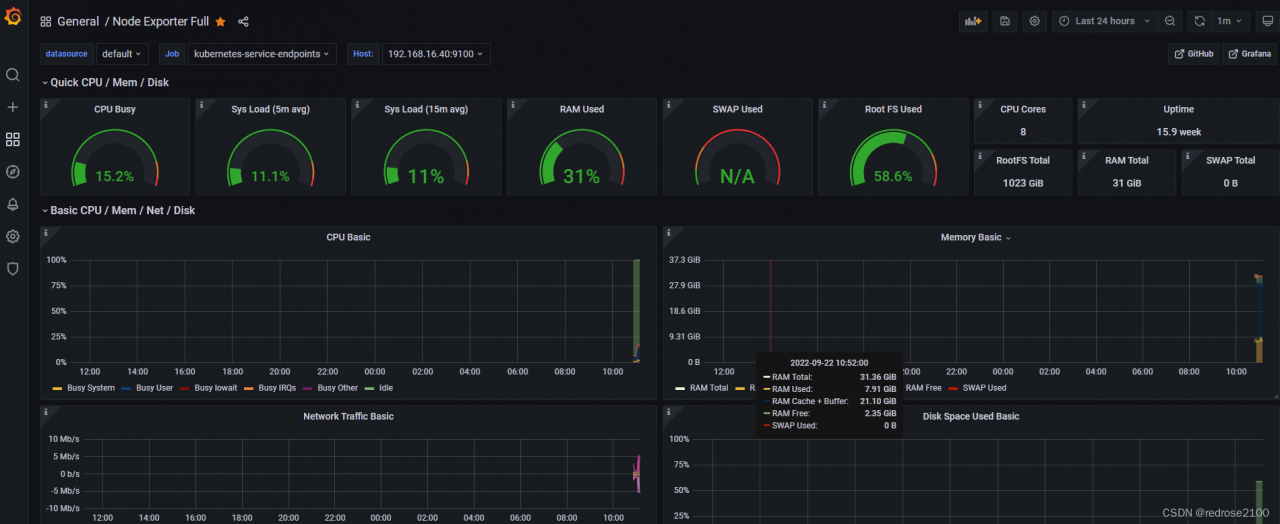The image size is (1280, 524).
Task: Share the dashboard using share icon
Action: tap(244, 22)
